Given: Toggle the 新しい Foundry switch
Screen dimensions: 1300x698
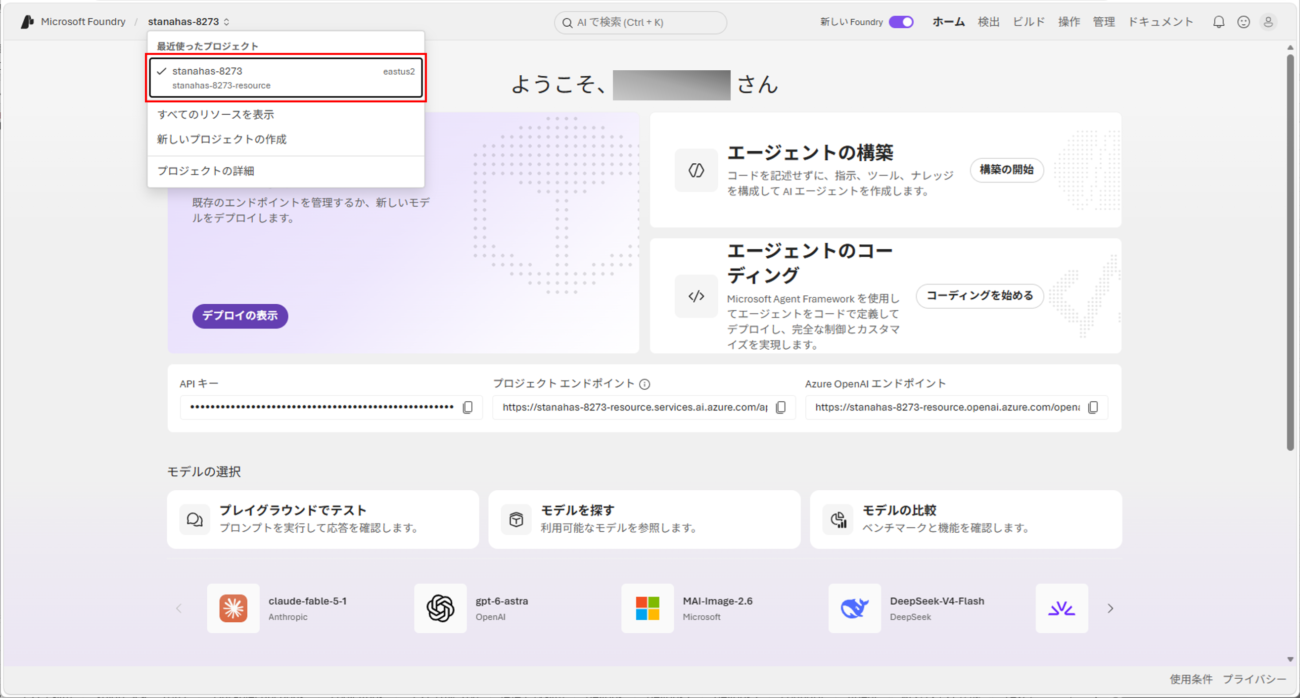Looking at the screenshot, I should click(x=901, y=22).
